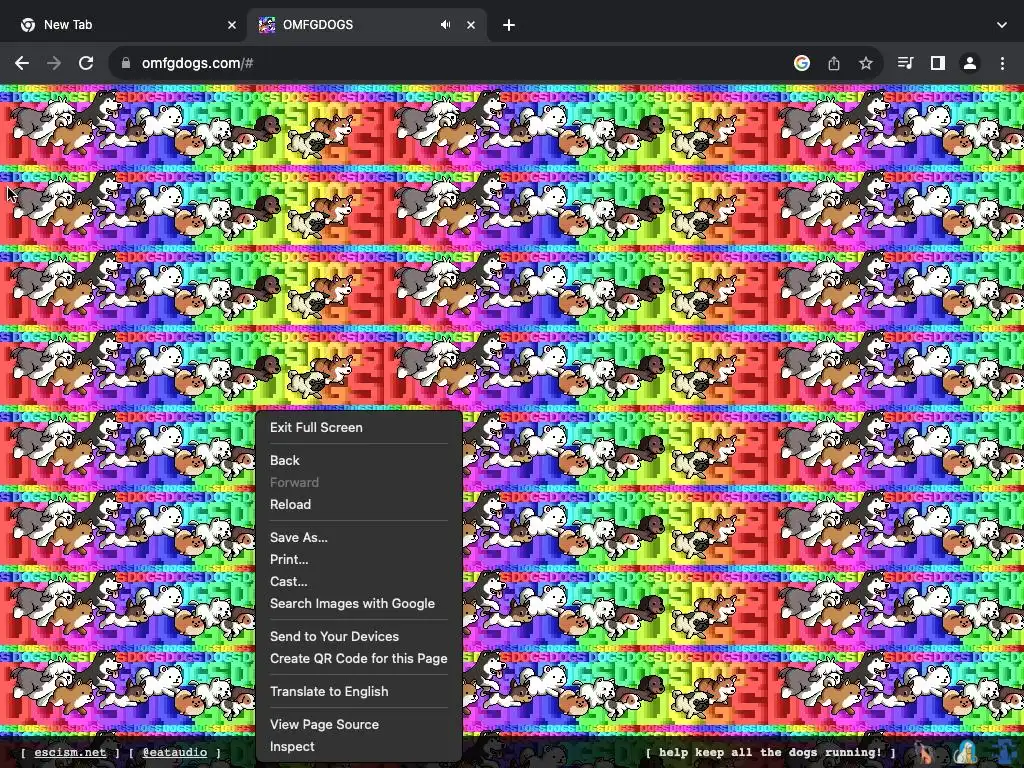Click 'help keep all the dogs running!' link
This screenshot has width=1024, height=768.
click(771, 752)
